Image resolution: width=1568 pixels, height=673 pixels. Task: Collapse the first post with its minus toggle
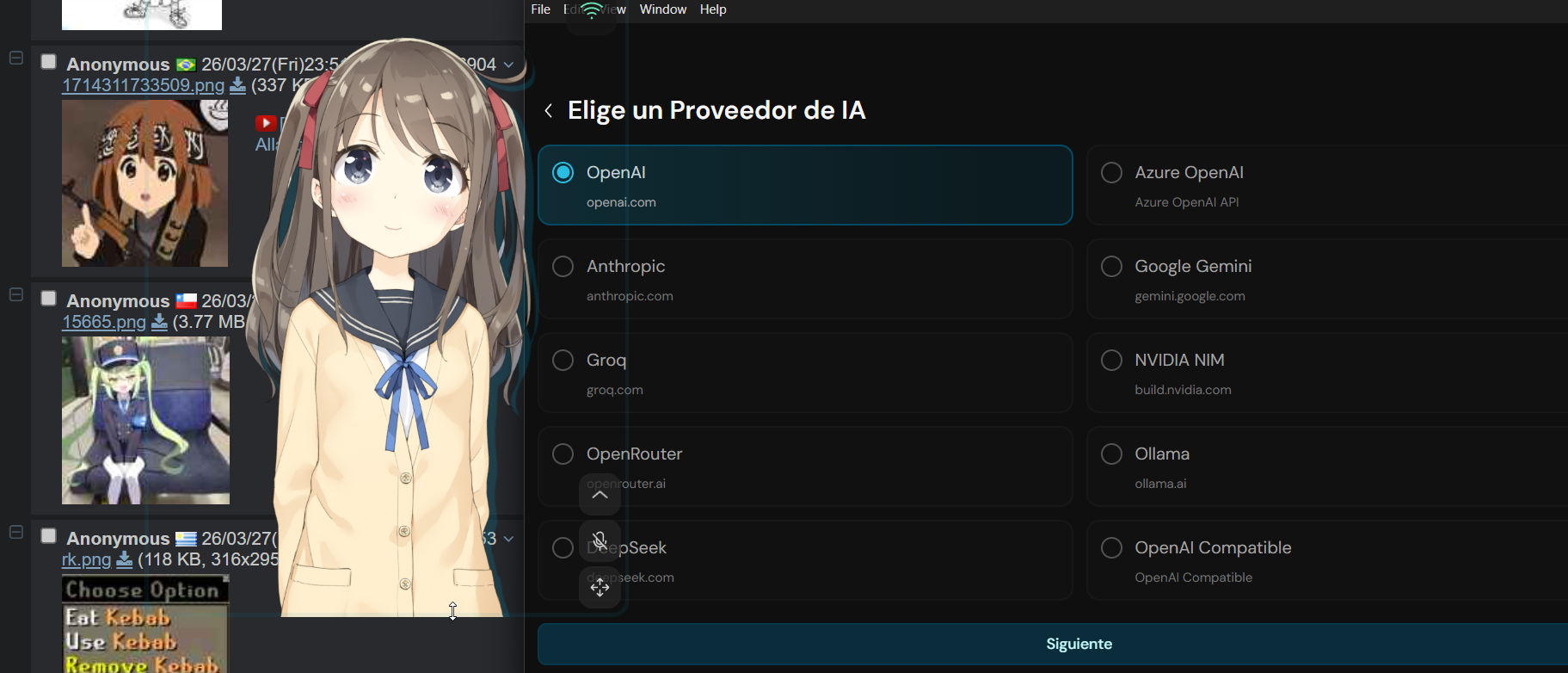click(15, 58)
